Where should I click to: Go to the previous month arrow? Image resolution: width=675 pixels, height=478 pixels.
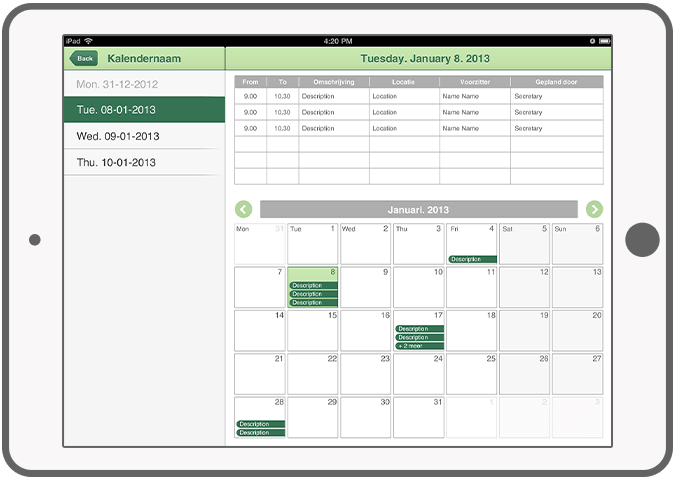243,209
